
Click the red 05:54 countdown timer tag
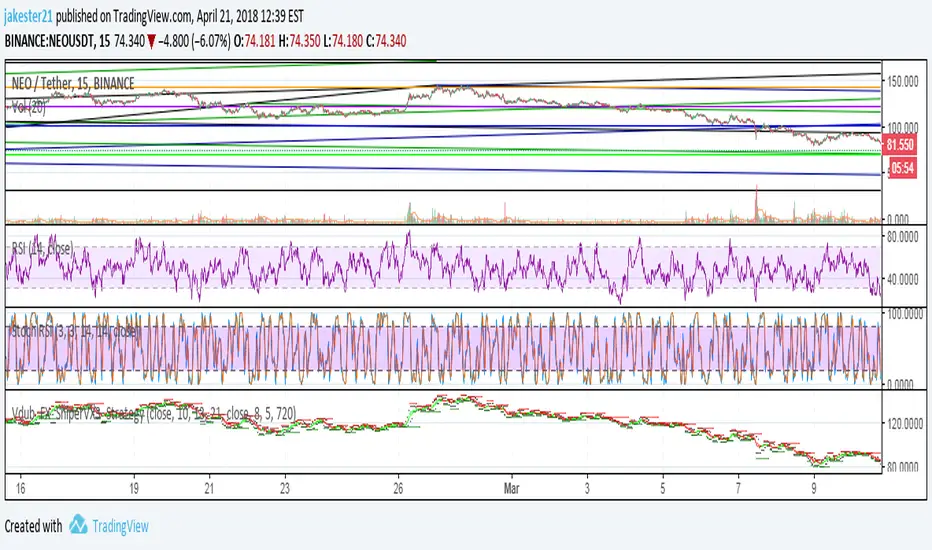click(x=905, y=169)
